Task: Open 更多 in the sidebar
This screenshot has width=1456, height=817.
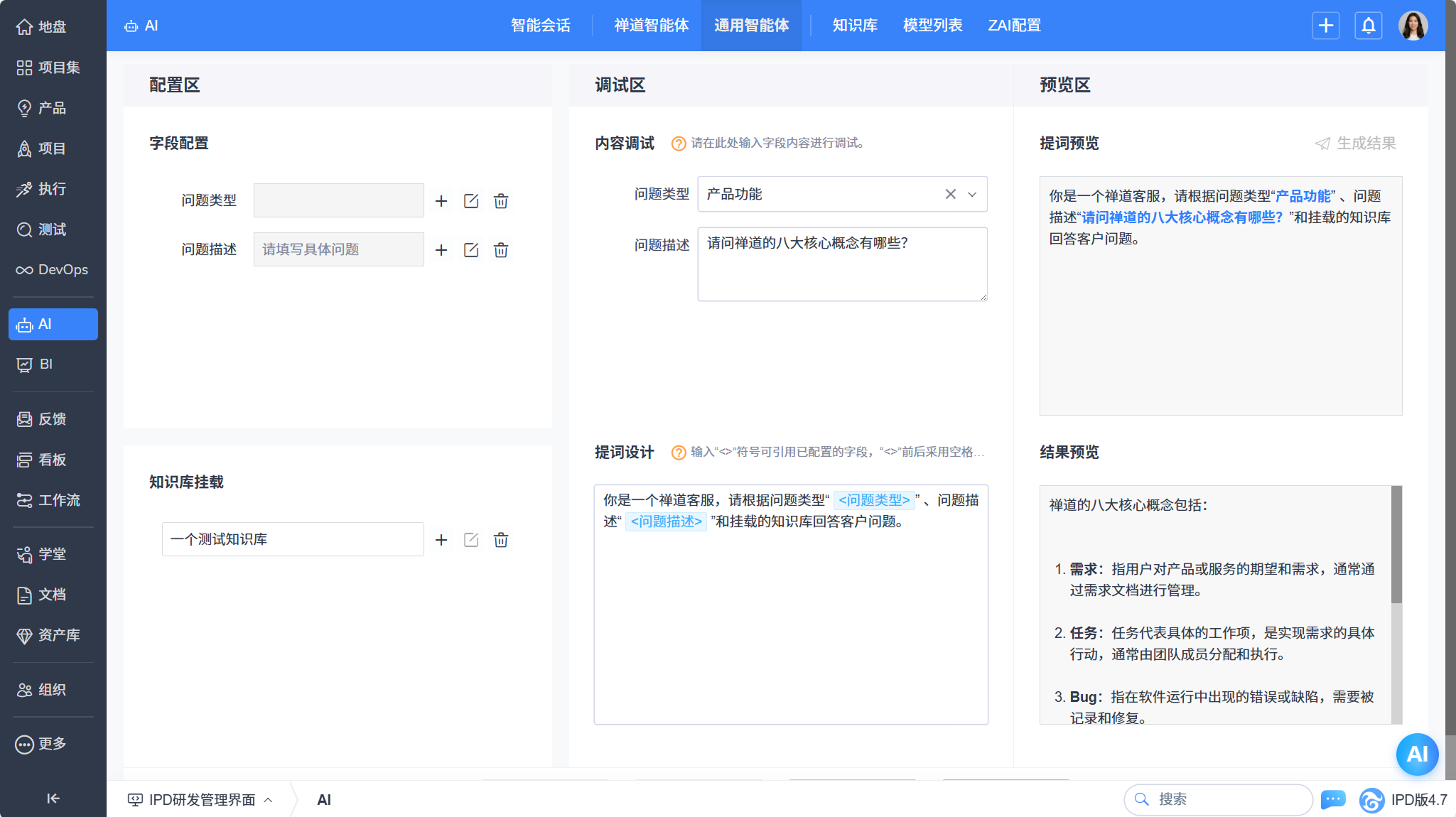Action: (43, 744)
